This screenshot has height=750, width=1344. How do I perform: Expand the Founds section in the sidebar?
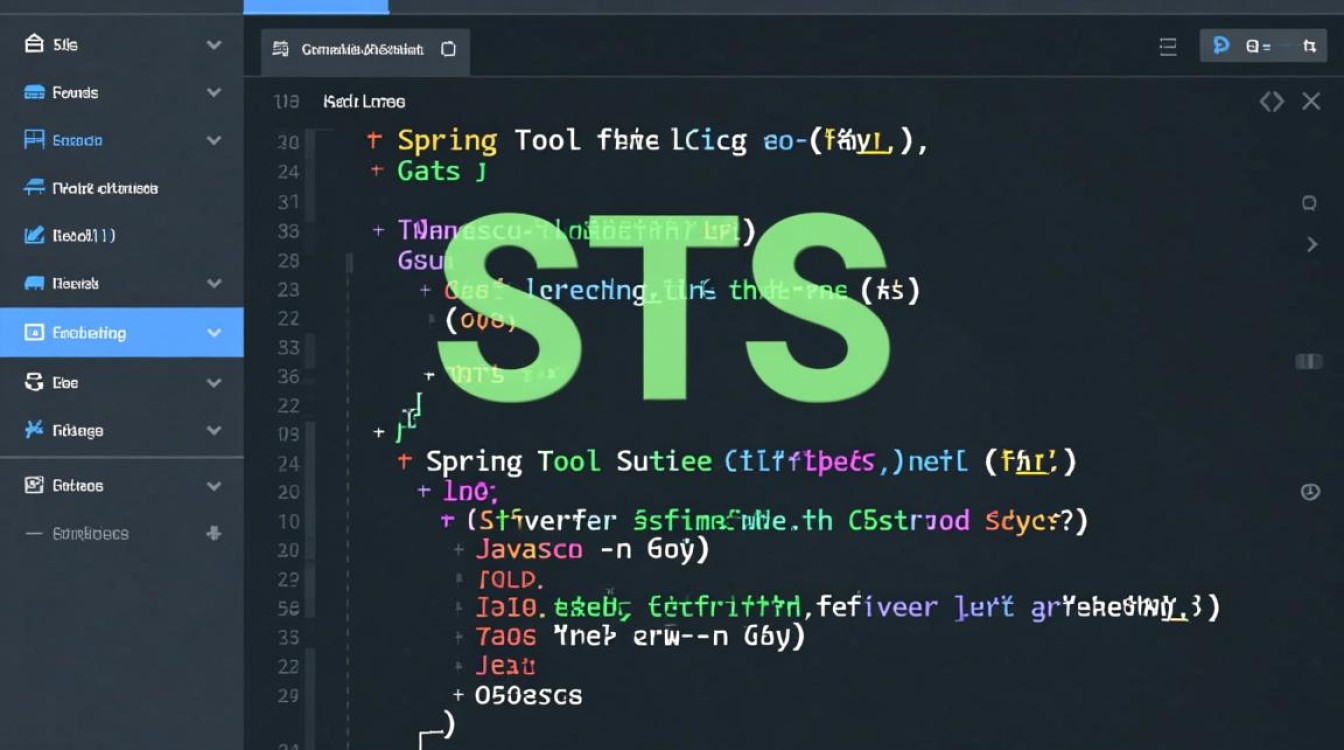coord(213,92)
